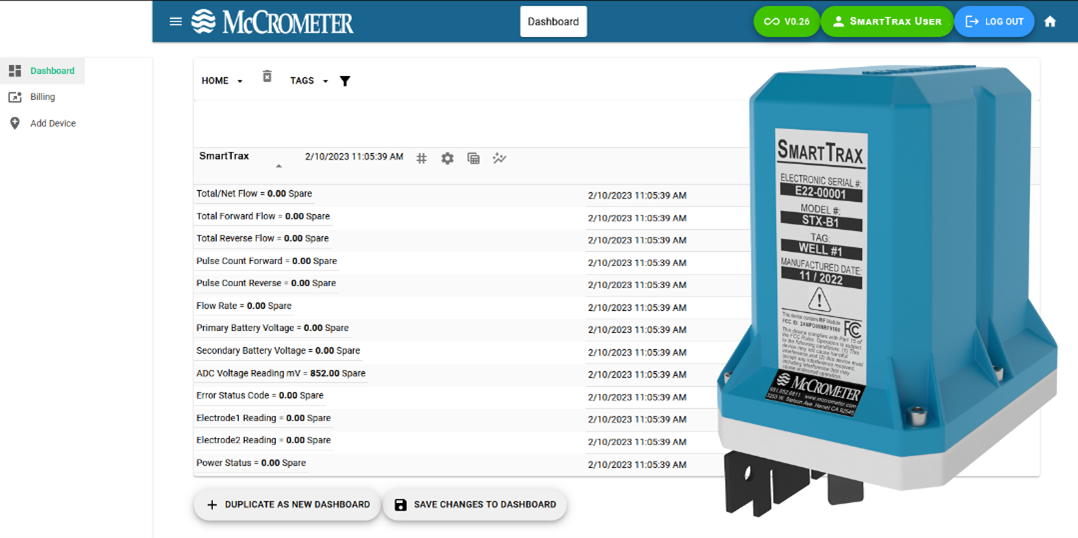Click the Dashboard tab in header
1078x538 pixels.
pyautogui.click(x=553, y=21)
